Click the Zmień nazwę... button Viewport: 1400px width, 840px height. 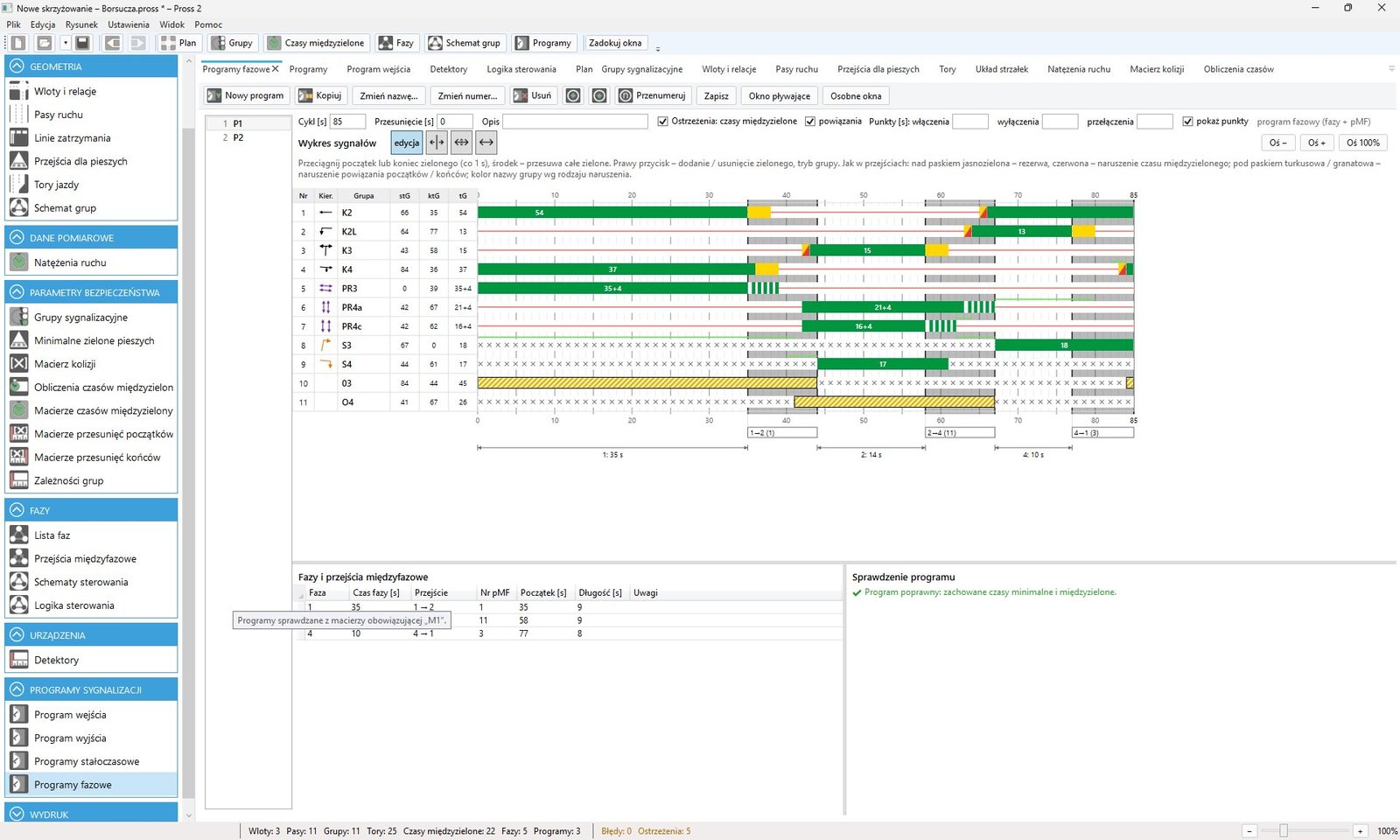389,95
